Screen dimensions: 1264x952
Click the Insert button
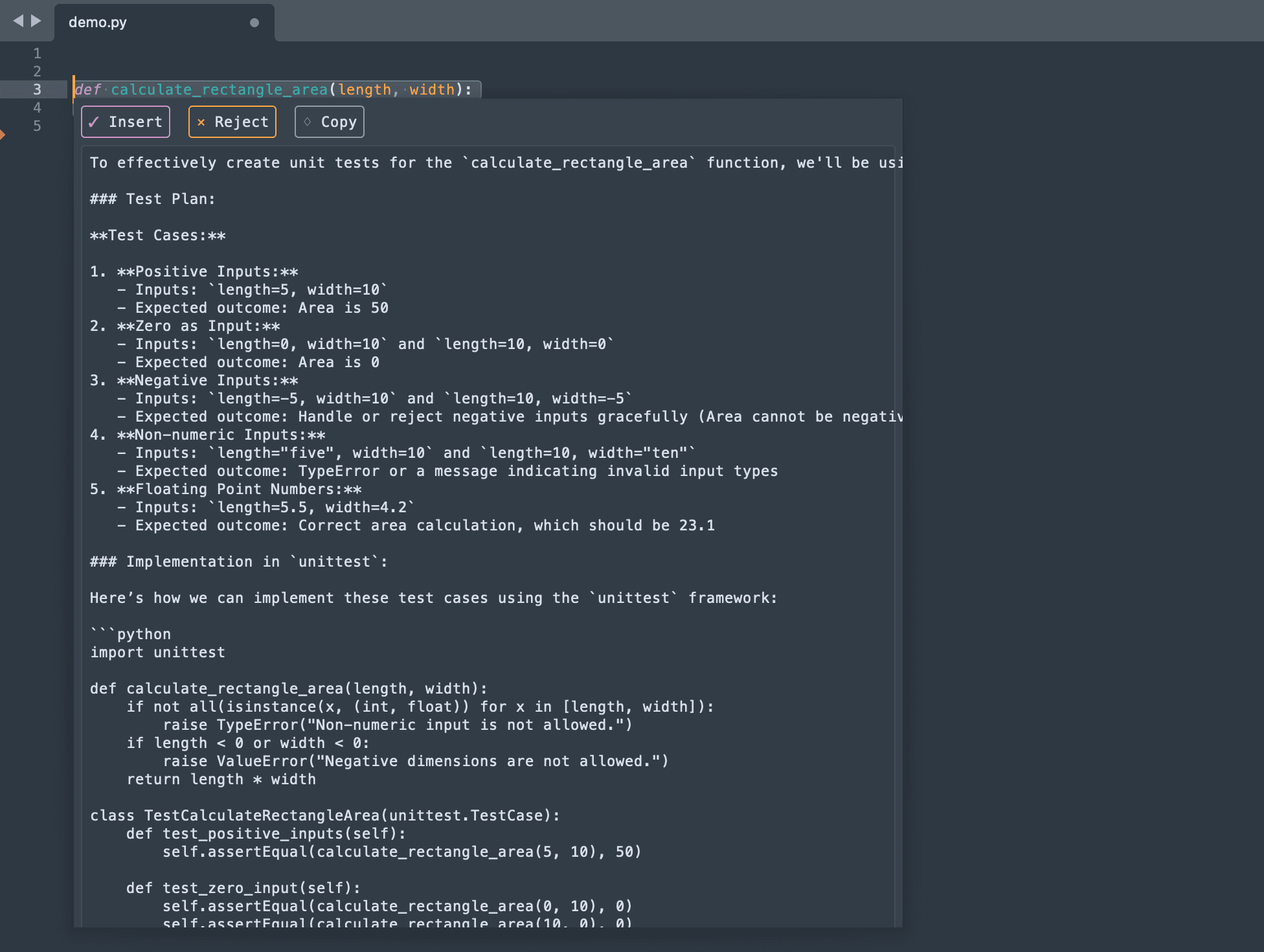click(126, 122)
